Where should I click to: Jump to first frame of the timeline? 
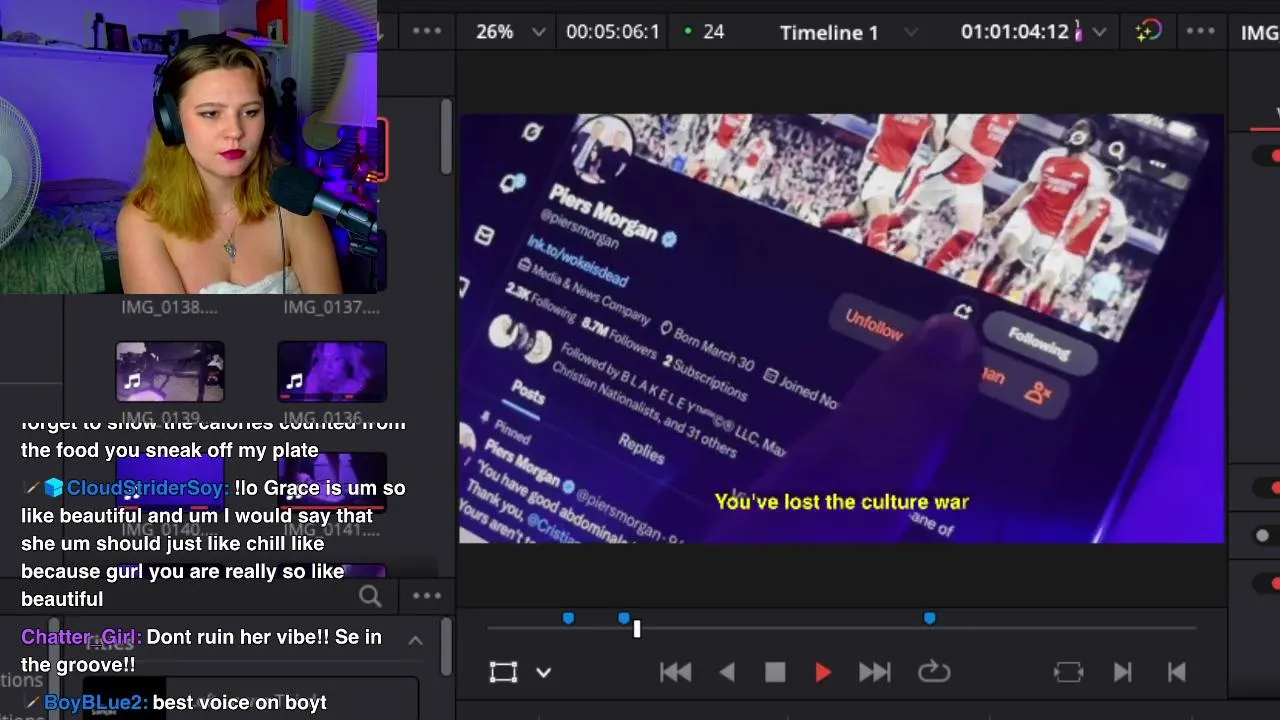pos(675,672)
